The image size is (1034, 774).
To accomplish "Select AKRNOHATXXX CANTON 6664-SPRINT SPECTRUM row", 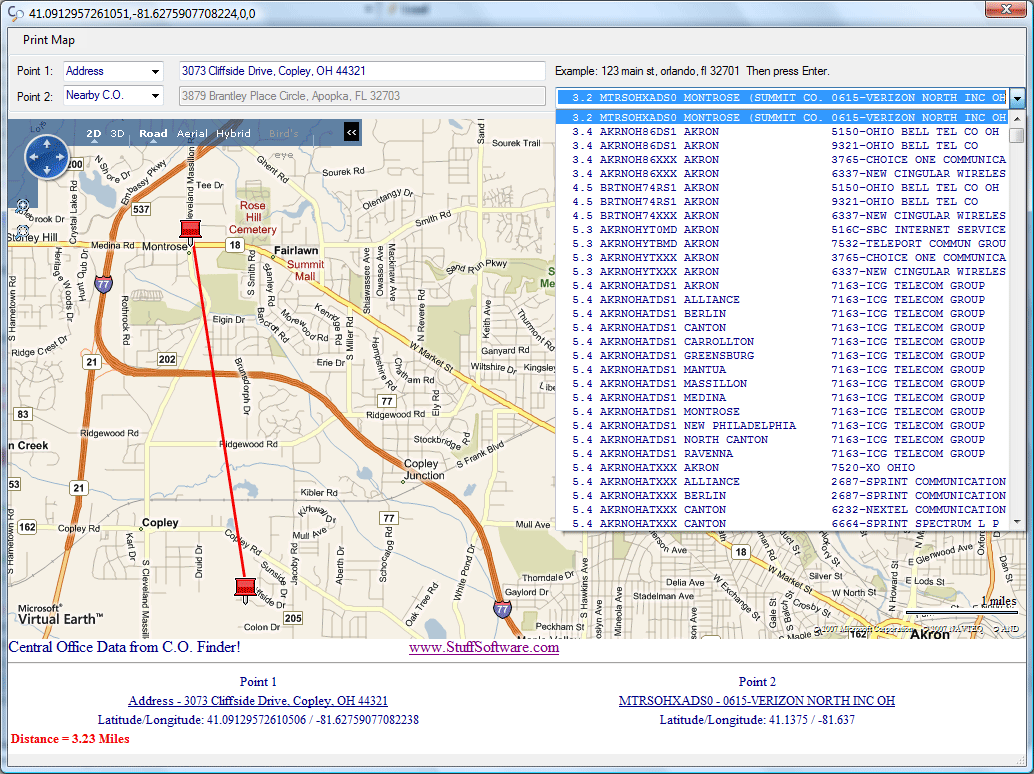I will (783, 523).
